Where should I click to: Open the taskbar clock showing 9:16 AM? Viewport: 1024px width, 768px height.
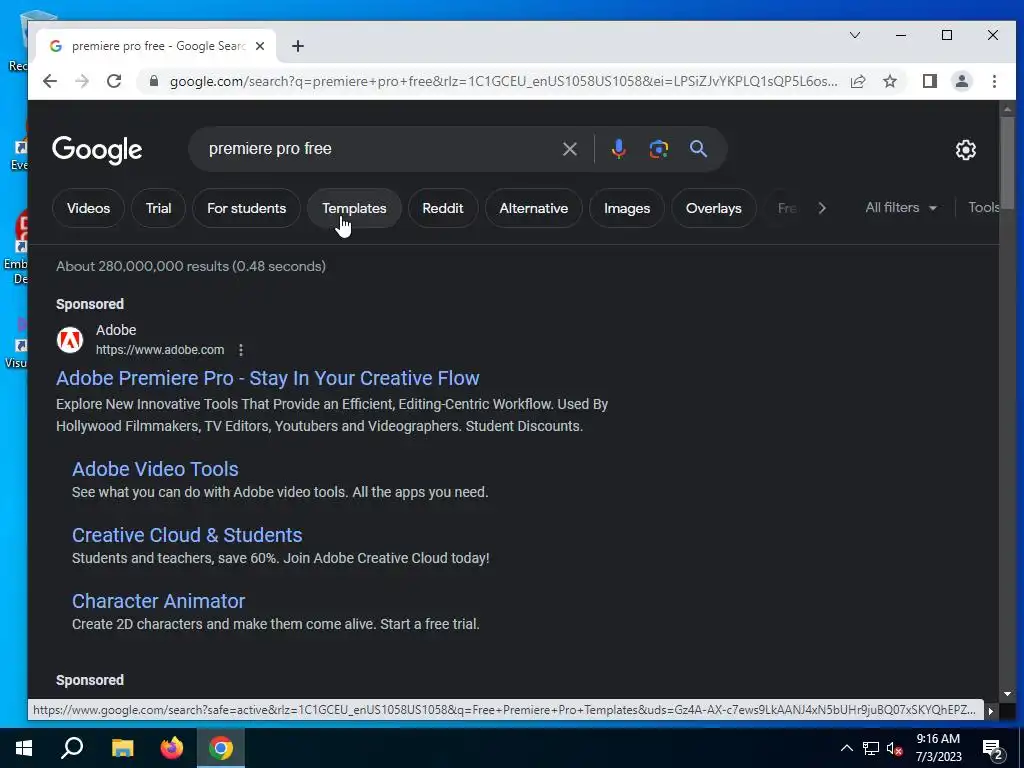(938, 748)
